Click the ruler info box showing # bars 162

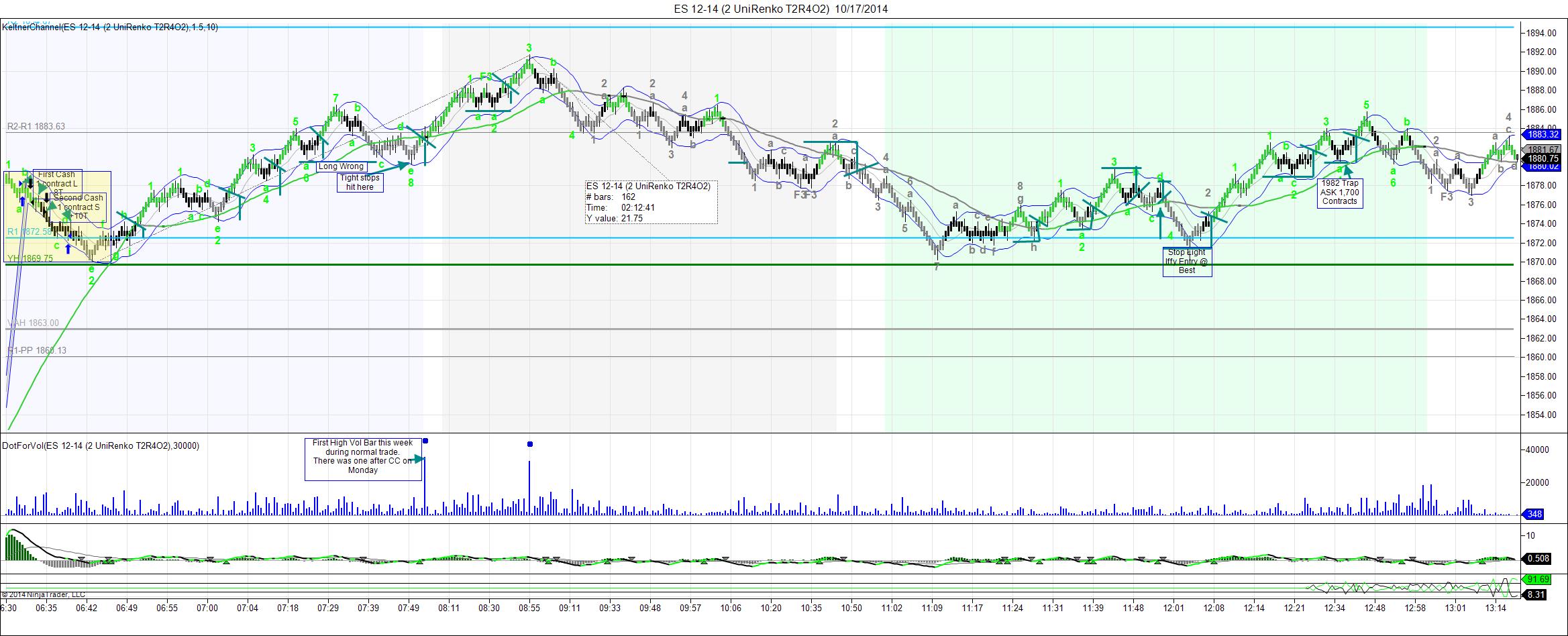(x=651, y=202)
